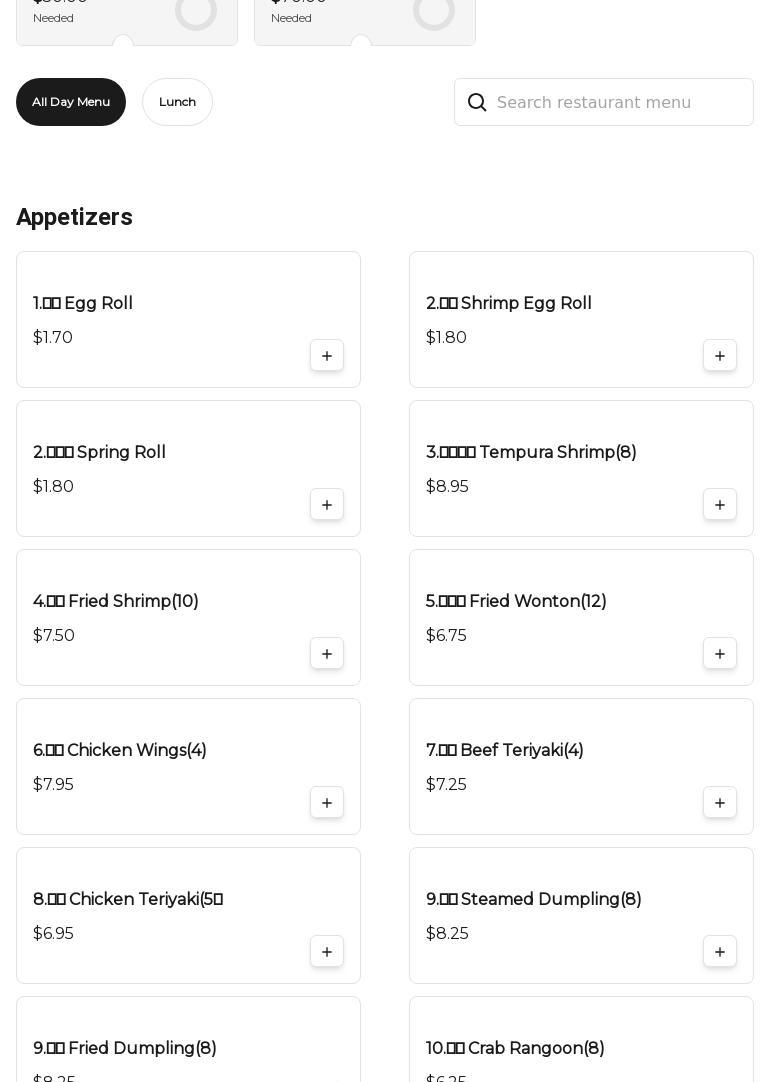
Task: Add Chicken Wings(4) with plus icon
Action: 327,803
